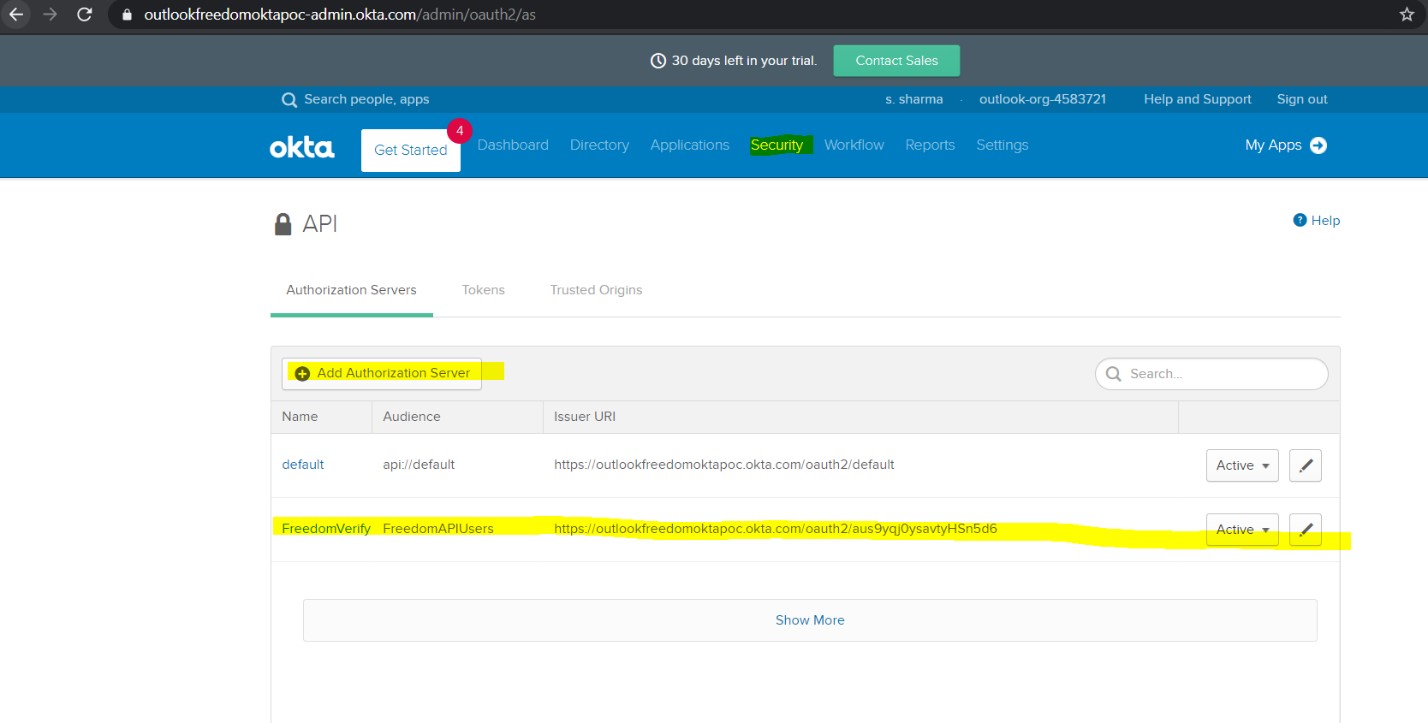Click outlook-org-4583721 organization name

tap(1042, 99)
